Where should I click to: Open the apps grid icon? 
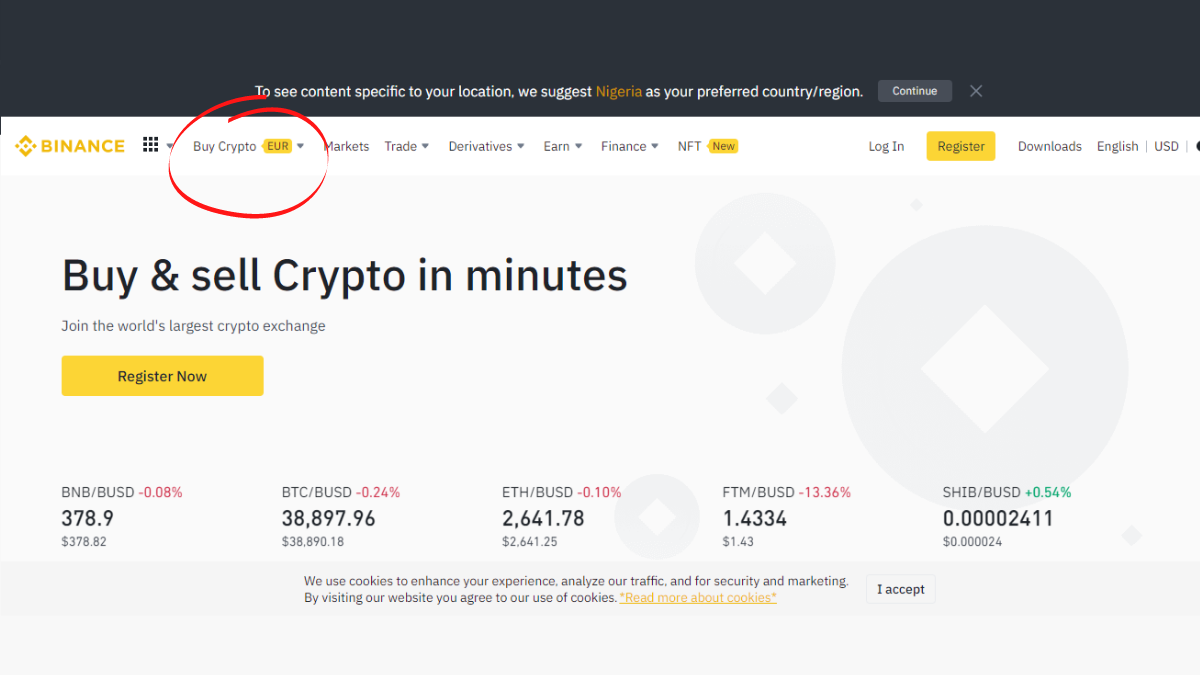click(151, 145)
